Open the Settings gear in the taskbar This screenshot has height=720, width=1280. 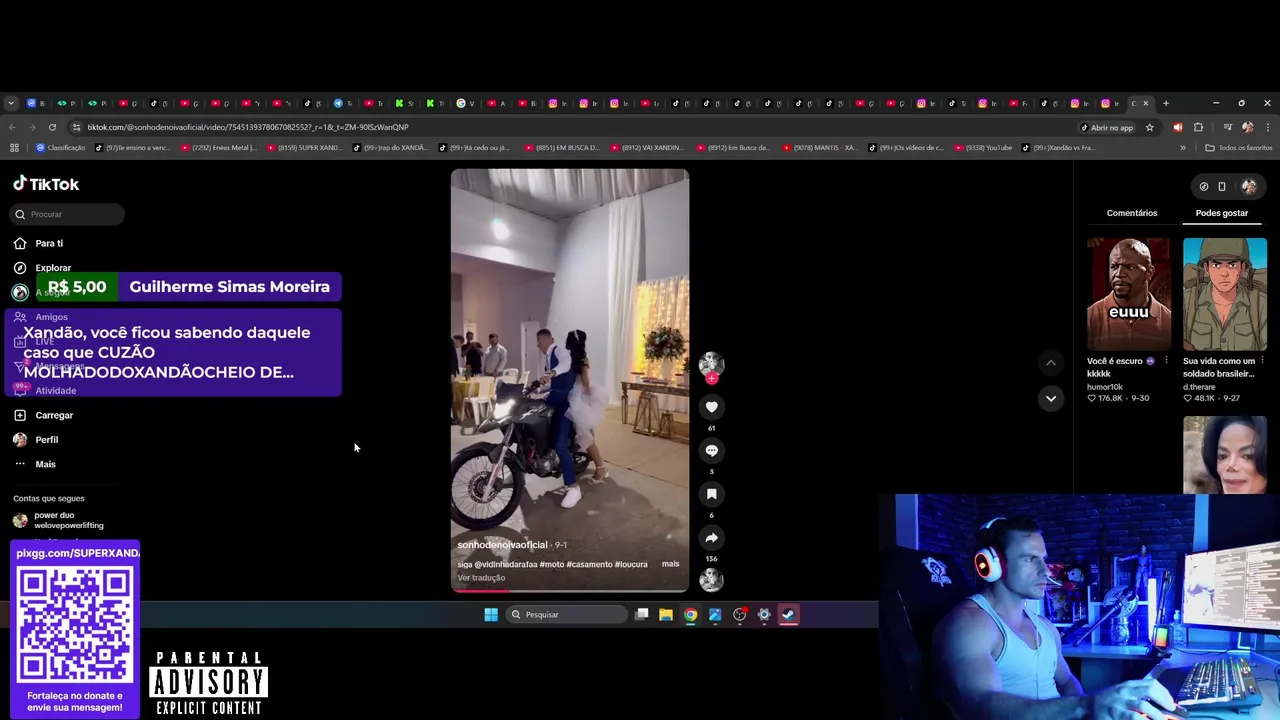[x=764, y=615]
